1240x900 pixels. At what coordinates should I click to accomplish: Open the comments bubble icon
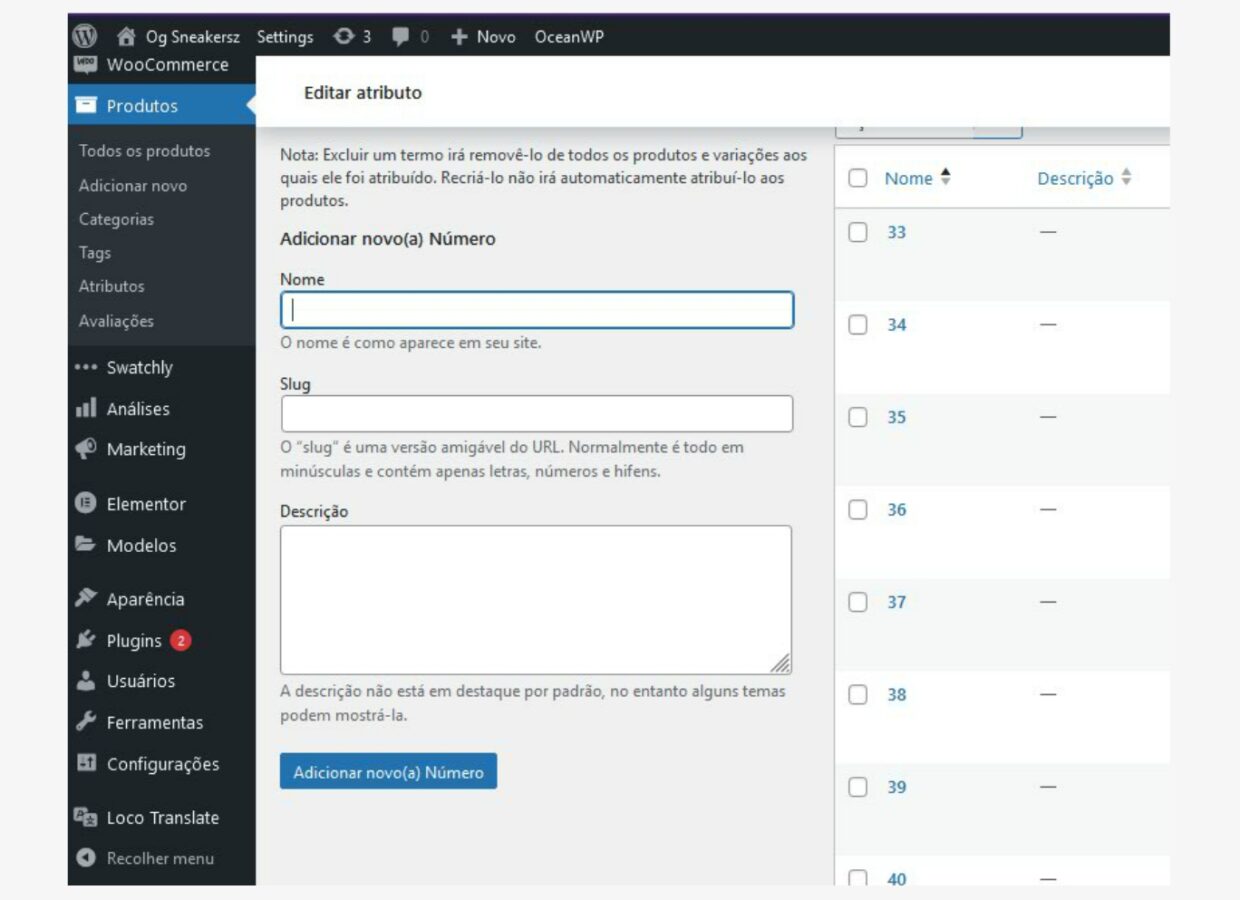tap(401, 37)
